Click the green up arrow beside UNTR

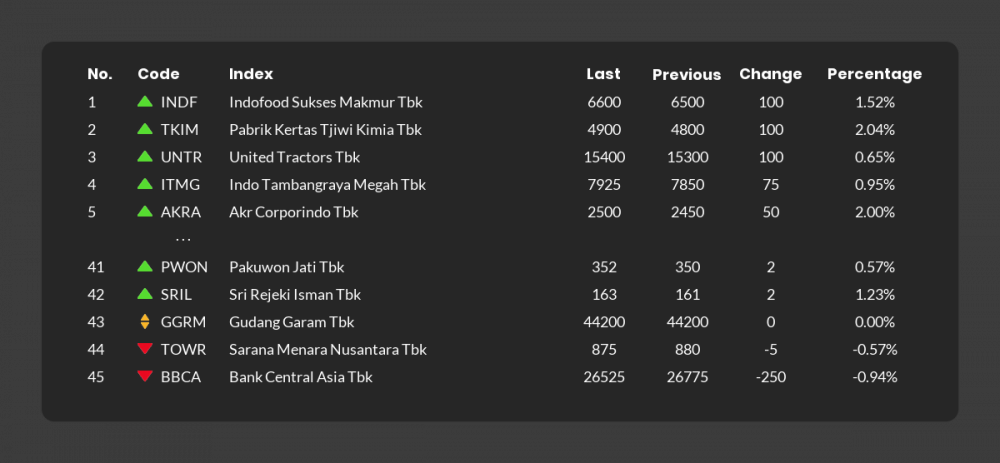click(x=145, y=157)
